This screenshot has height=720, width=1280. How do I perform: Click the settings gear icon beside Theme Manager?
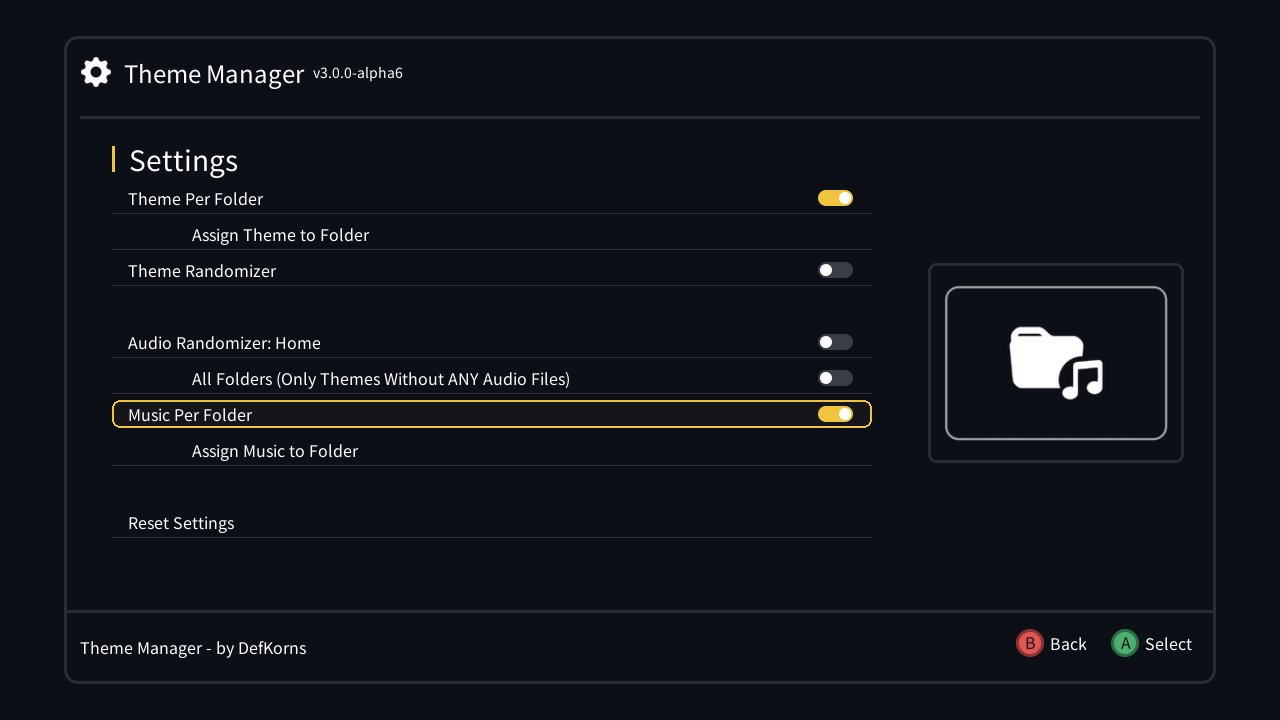pos(96,72)
